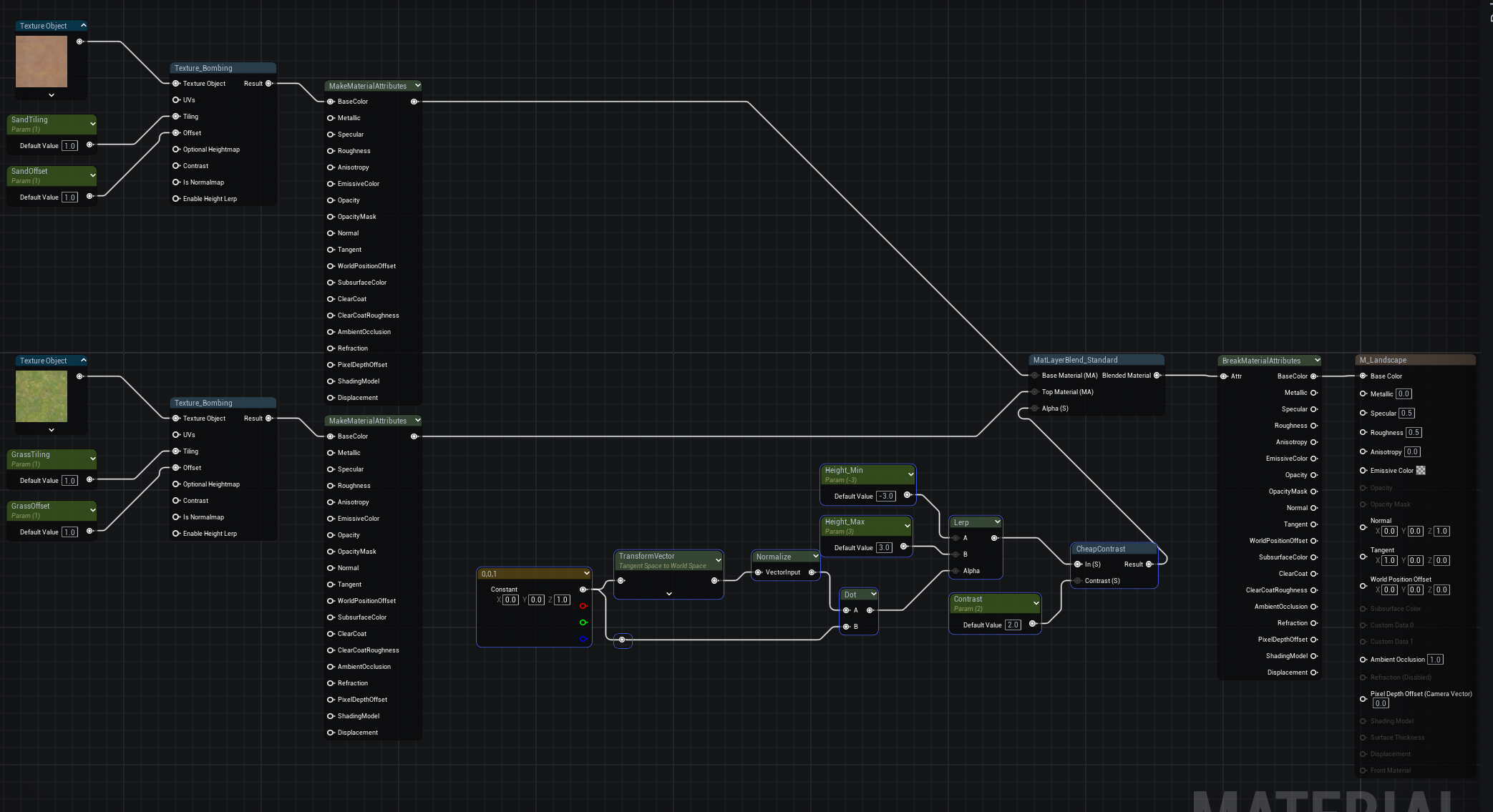Click the blue channel output pin on Constant node
1493x812 pixels.
pos(583,639)
